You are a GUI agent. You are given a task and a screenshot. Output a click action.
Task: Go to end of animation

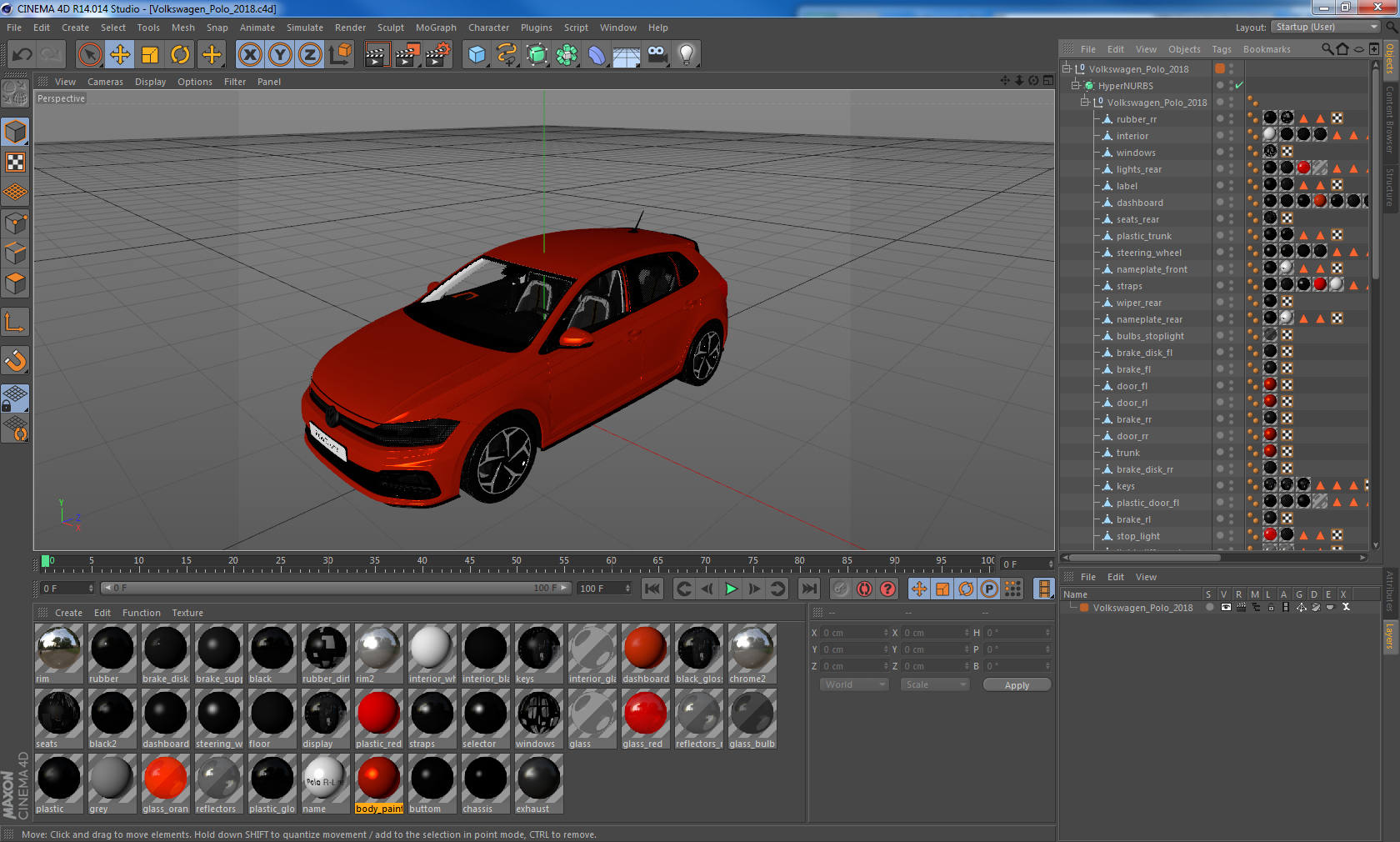808,589
